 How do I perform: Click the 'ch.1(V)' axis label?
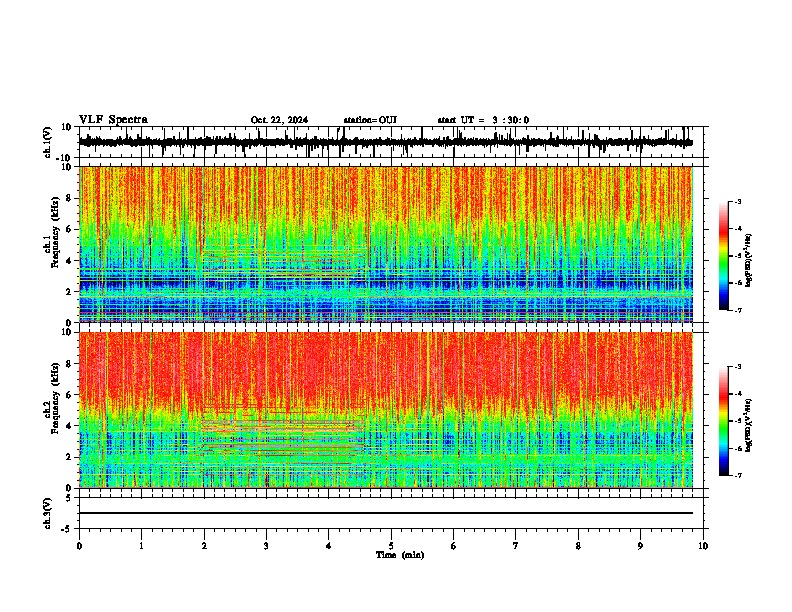click(x=48, y=142)
